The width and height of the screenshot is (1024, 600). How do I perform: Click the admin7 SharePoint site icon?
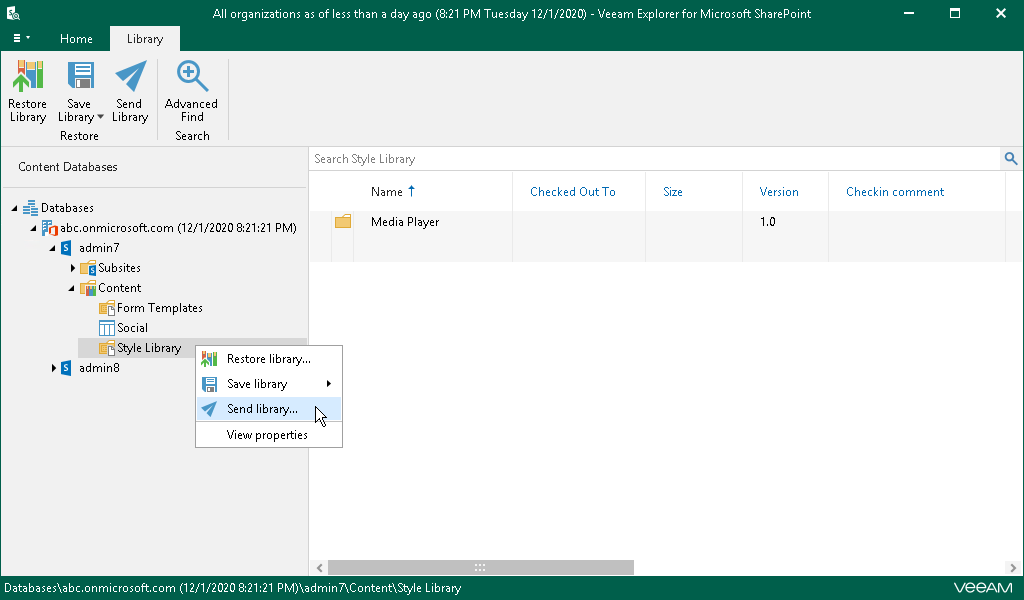(66, 248)
